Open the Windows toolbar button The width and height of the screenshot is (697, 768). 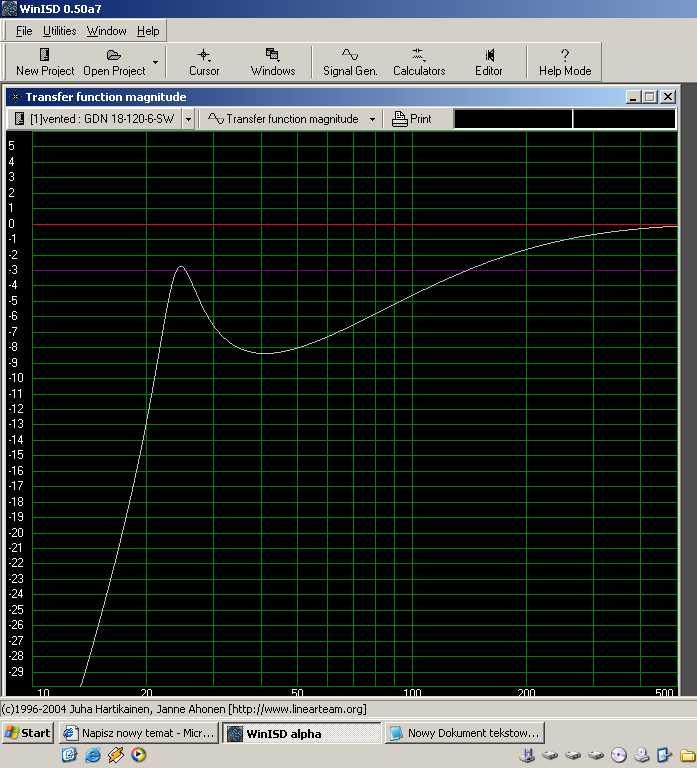[273, 62]
